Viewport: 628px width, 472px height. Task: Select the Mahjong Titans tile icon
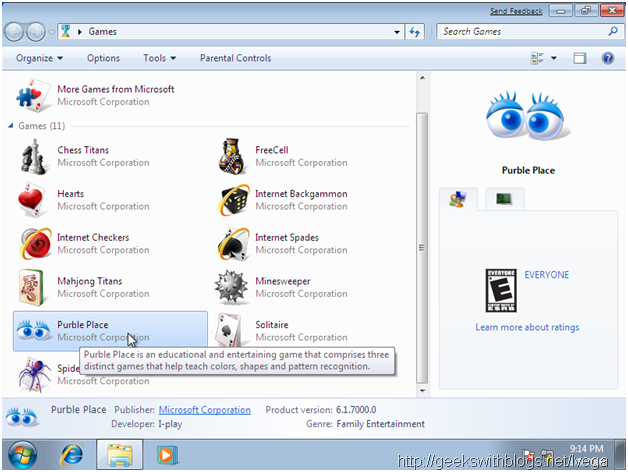(x=32, y=288)
